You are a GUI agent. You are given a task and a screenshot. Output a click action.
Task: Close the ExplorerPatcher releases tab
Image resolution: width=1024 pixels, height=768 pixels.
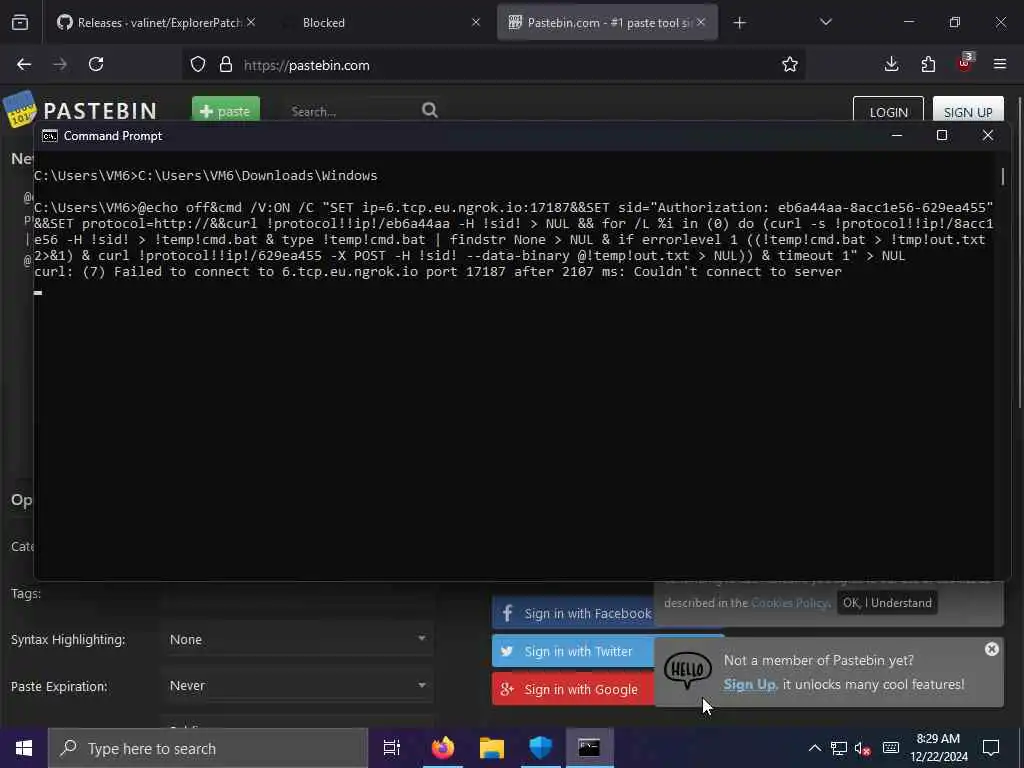point(251,22)
